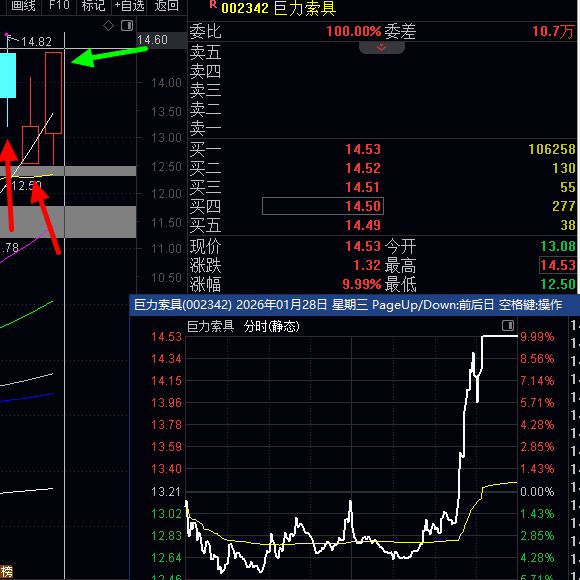Screen dimensions: 580x580
Task: Click 买一 volume 106258
Action: 552,149
